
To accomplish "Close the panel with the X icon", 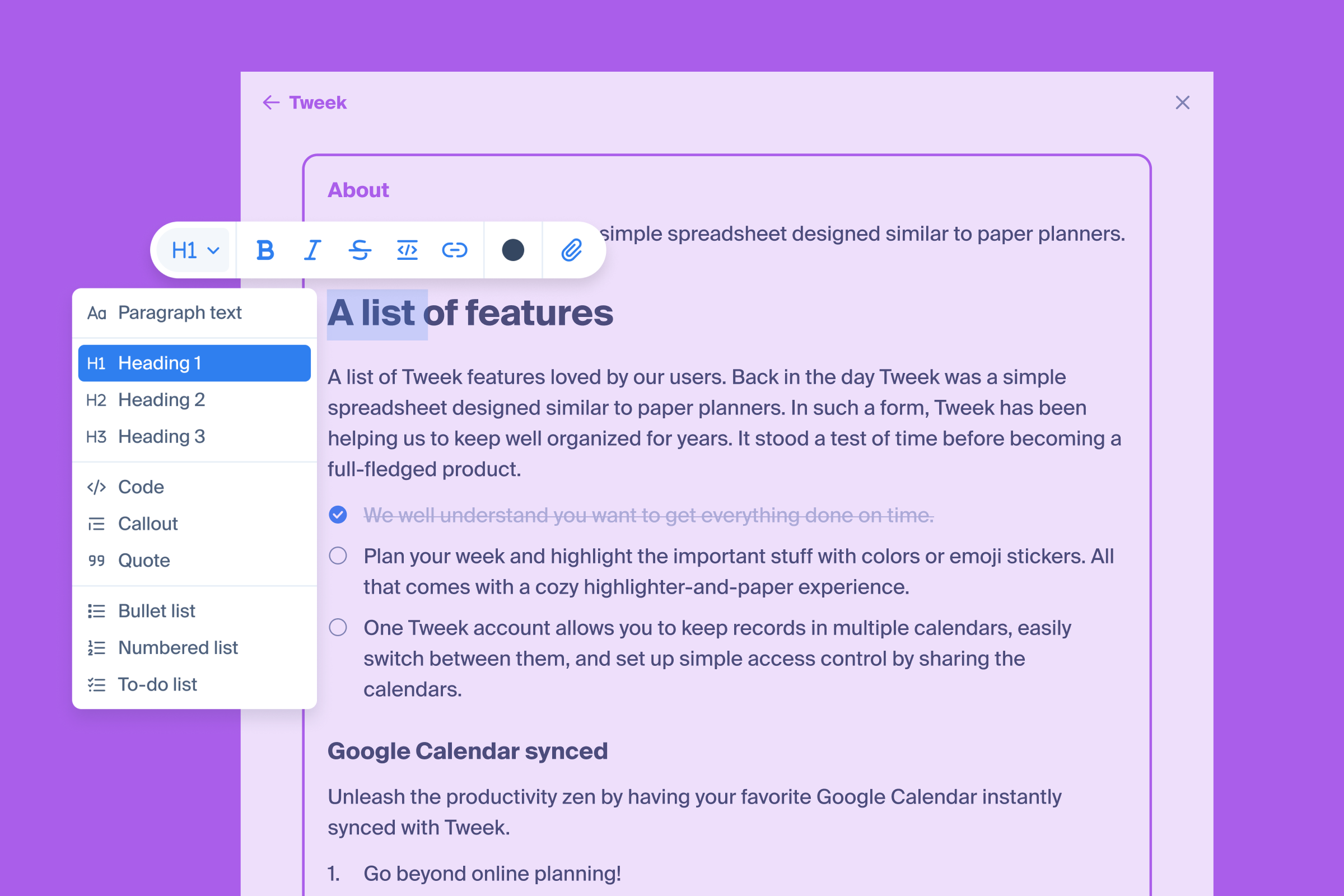I will point(1182,102).
